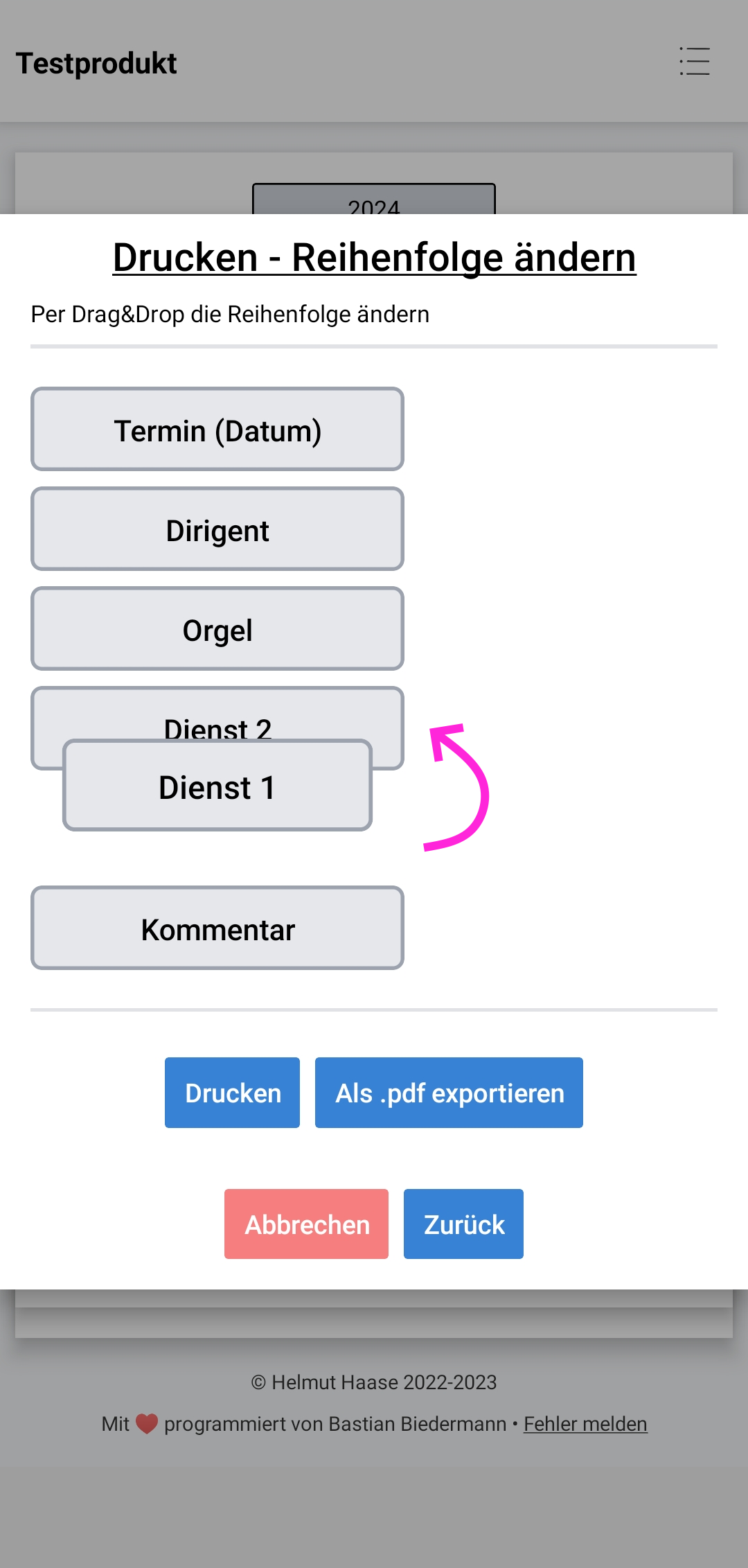Screen dimensions: 748x1568
Task: Open the hamburger list menu icon
Action: click(x=695, y=62)
